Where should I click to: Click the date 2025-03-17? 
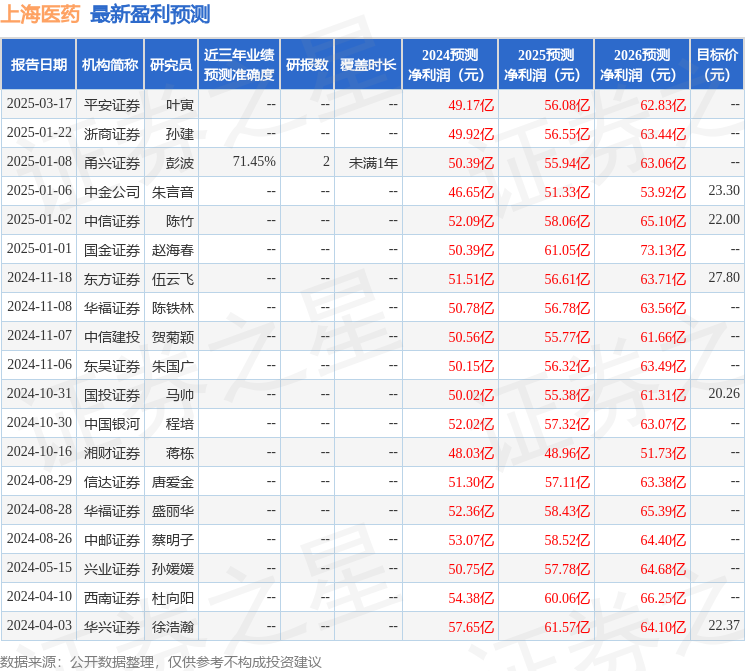(39, 104)
